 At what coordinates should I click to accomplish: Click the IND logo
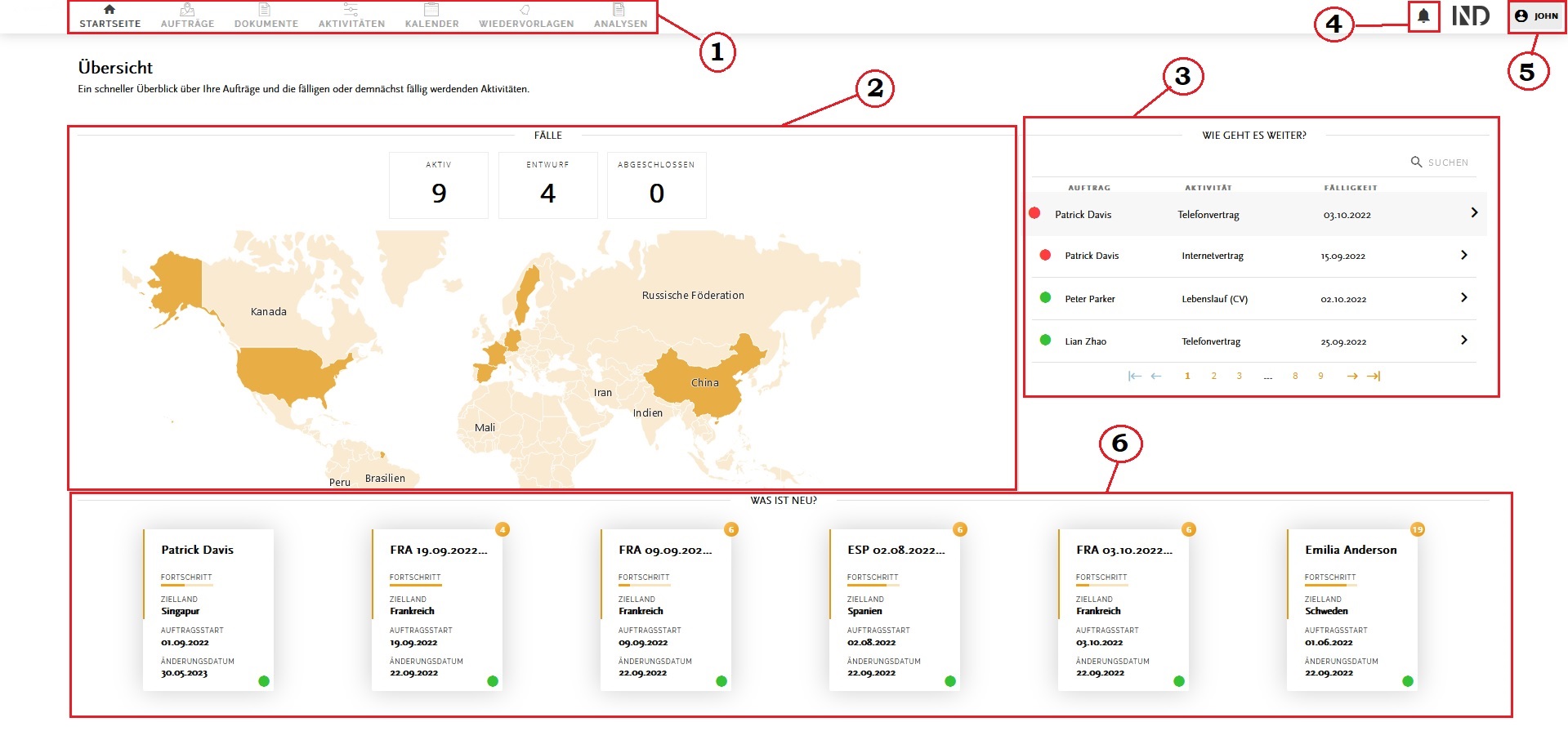(1470, 16)
